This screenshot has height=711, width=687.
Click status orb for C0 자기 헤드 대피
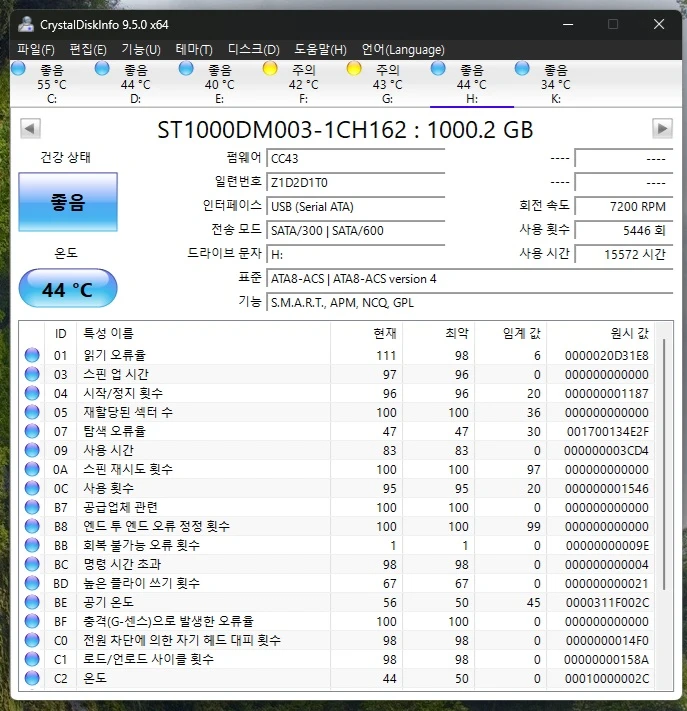pyautogui.click(x=32, y=640)
